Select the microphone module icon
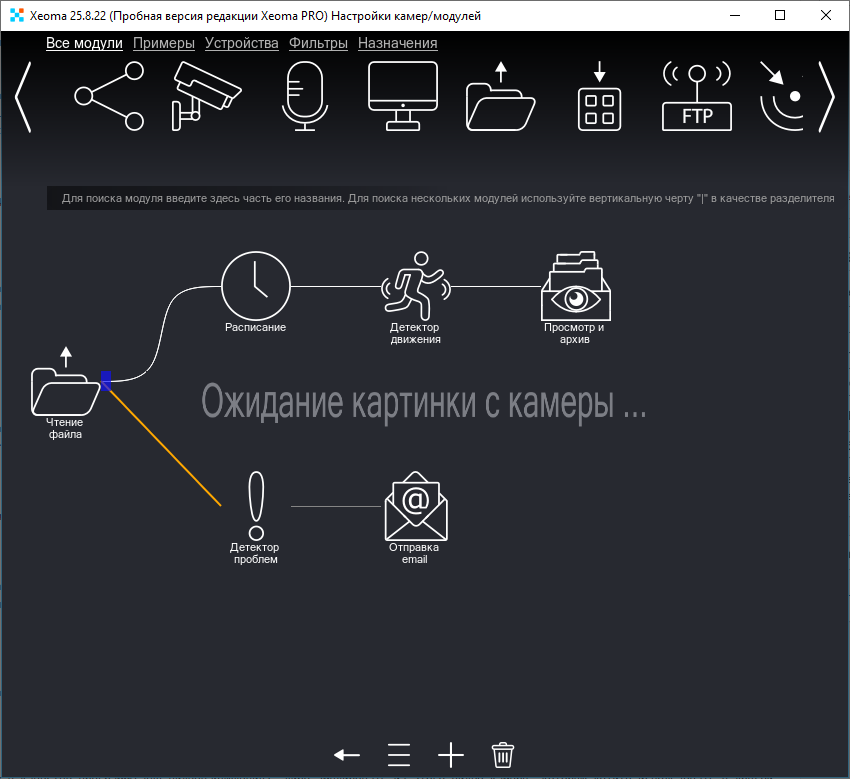The image size is (850, 779). (304, 96)
